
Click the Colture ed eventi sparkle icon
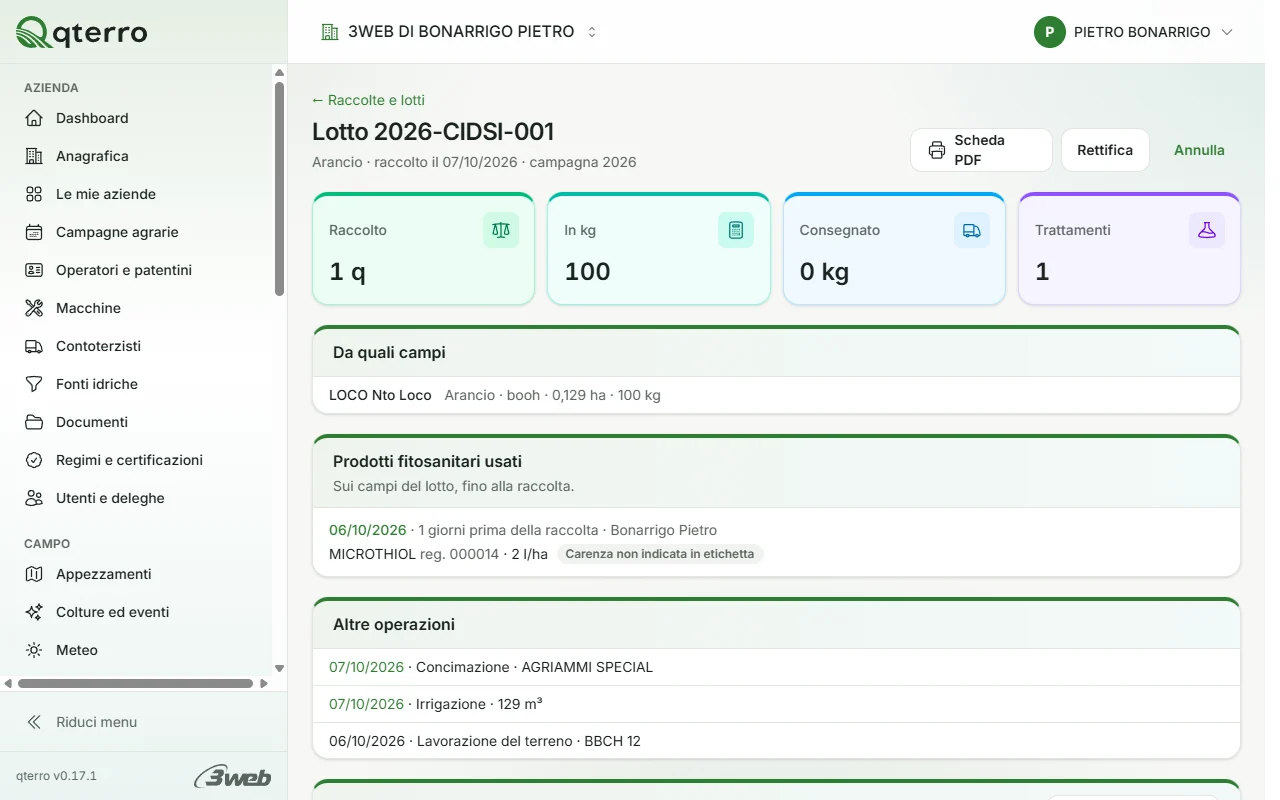(x=34, y=612)
